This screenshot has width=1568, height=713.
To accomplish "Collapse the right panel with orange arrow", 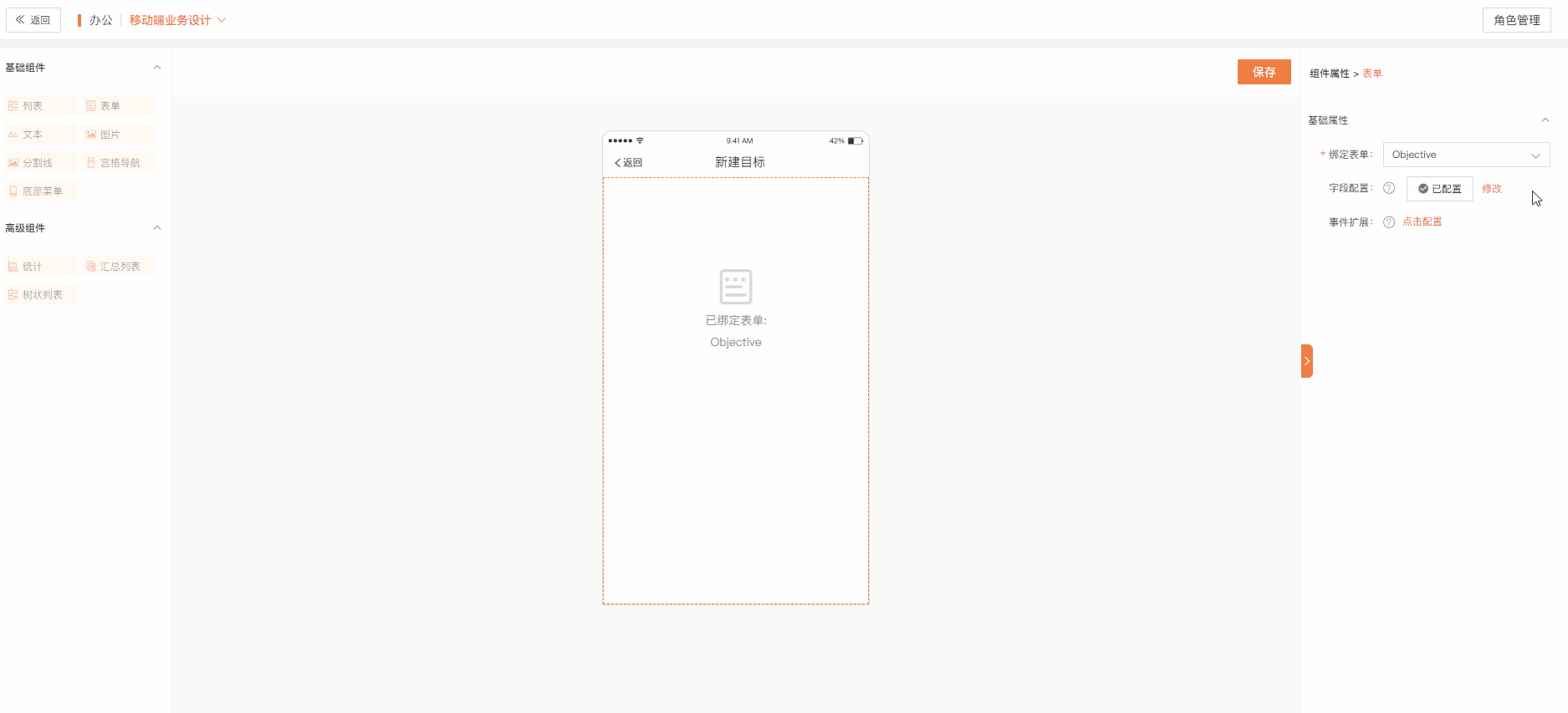I will (1306, 361).
